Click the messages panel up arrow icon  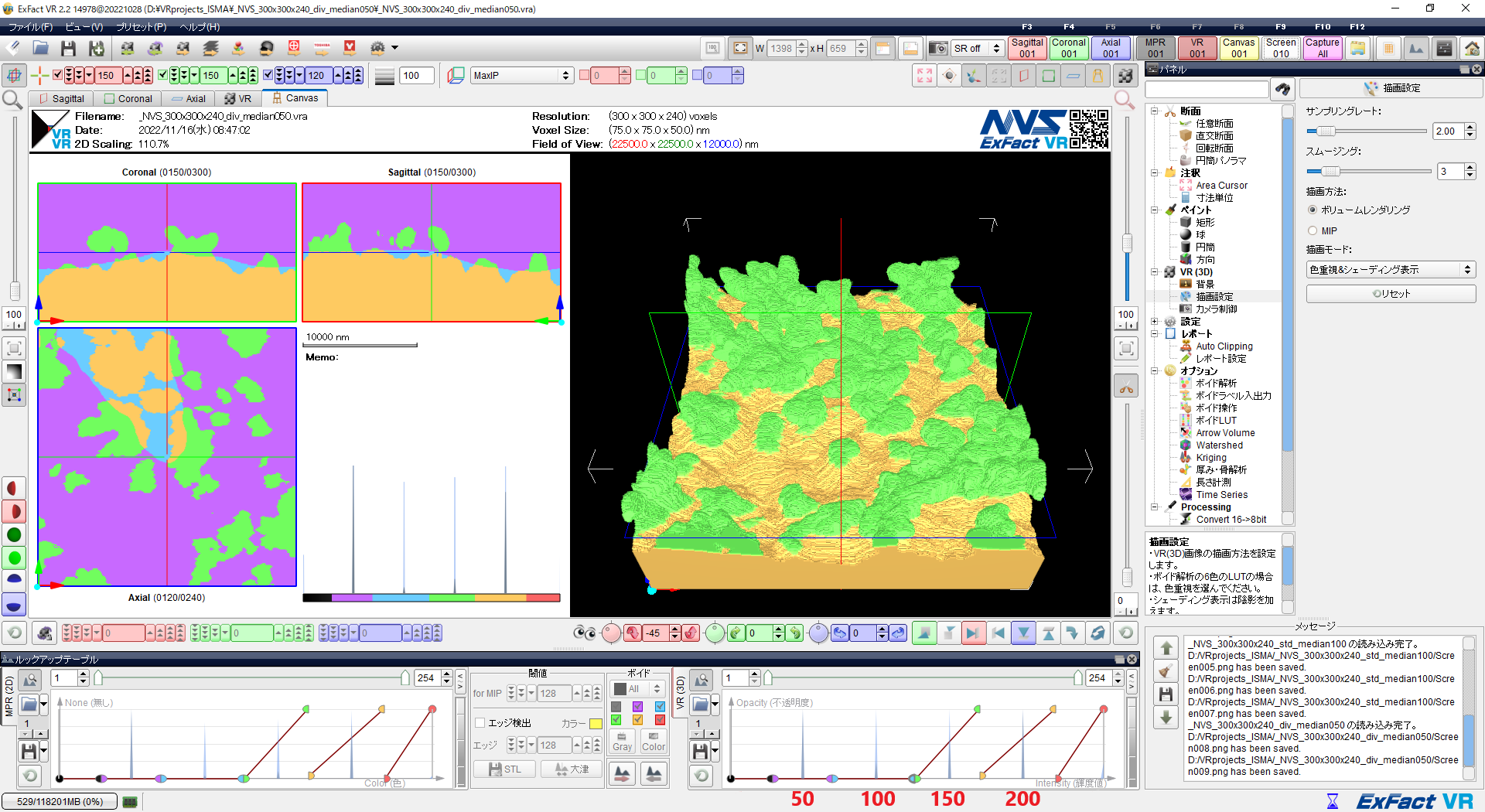coord(1166,647)
